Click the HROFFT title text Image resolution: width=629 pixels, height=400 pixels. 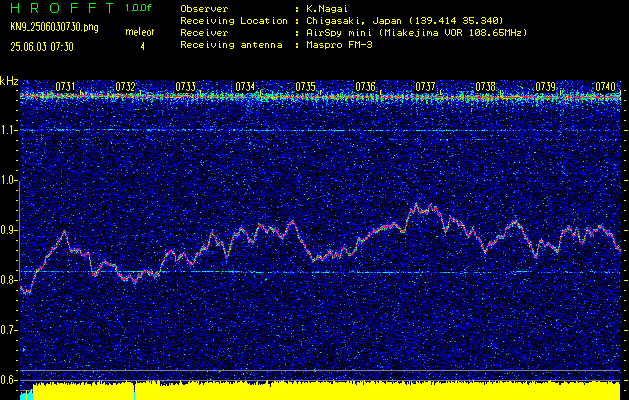[x=62, y=8]
